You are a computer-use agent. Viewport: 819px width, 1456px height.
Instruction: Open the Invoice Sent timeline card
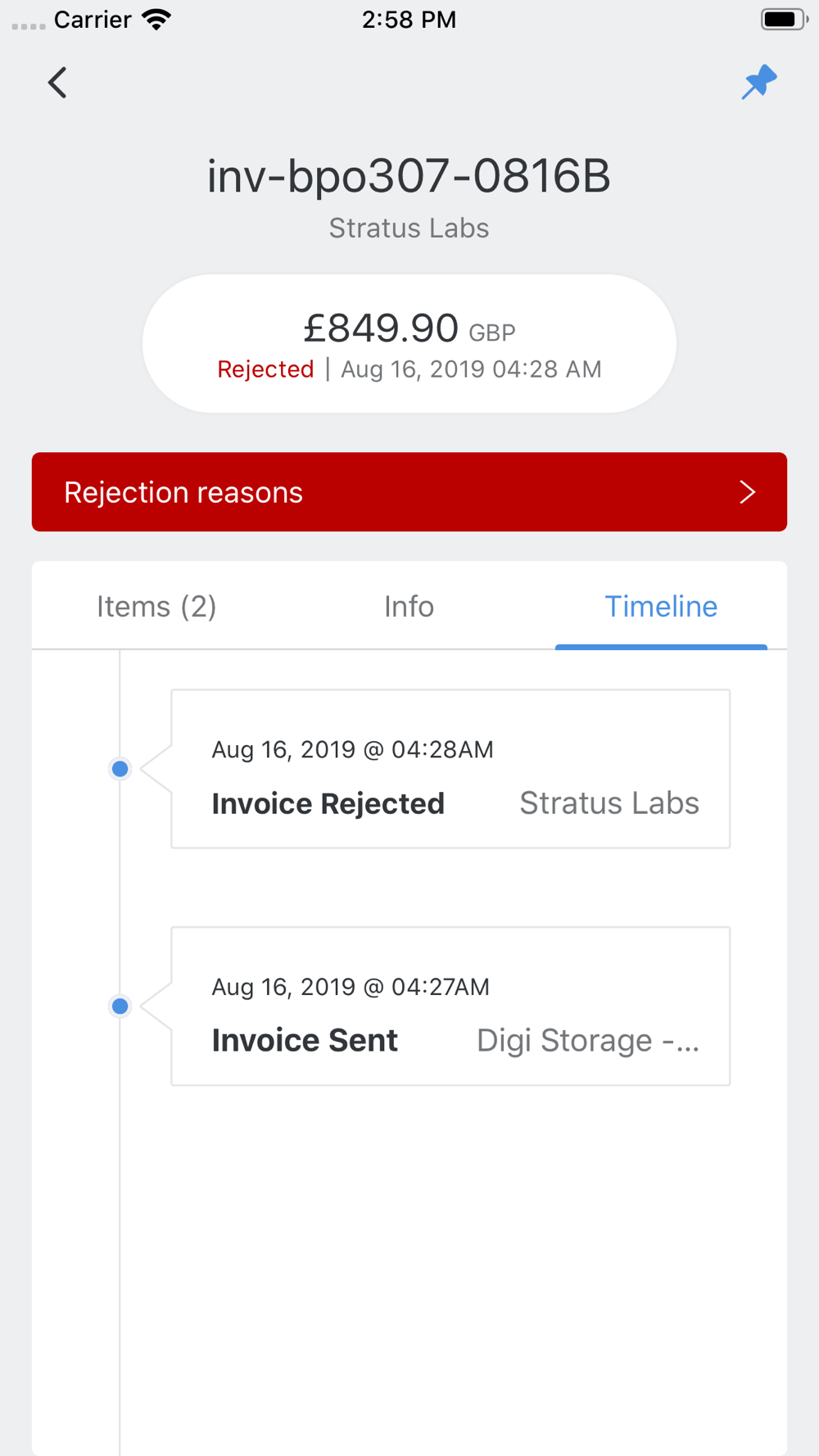[x=450, y=1006]
